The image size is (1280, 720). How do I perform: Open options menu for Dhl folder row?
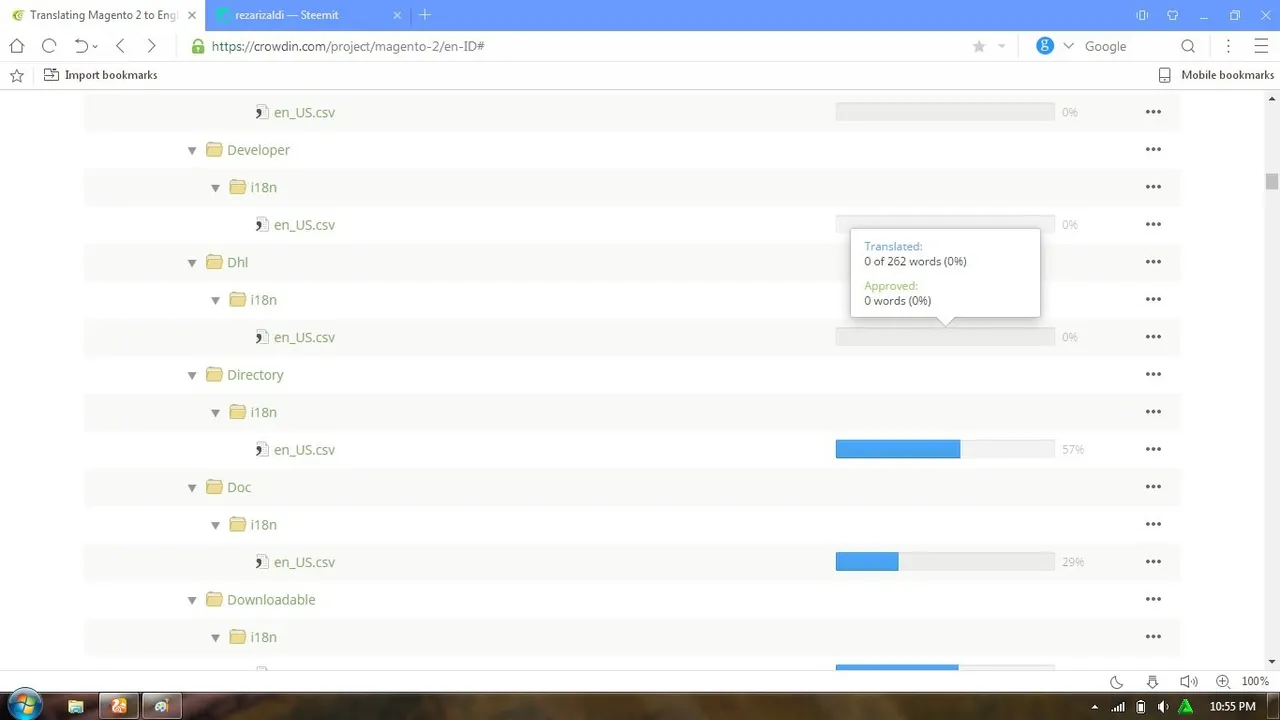[x=1153, y=262]
